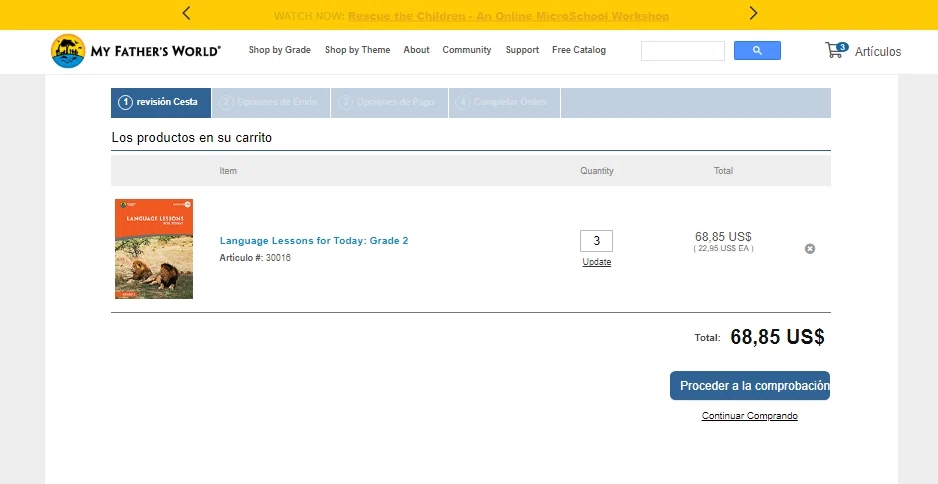
Task: Click the Artículo #: 30016 text
Action: 255,258
